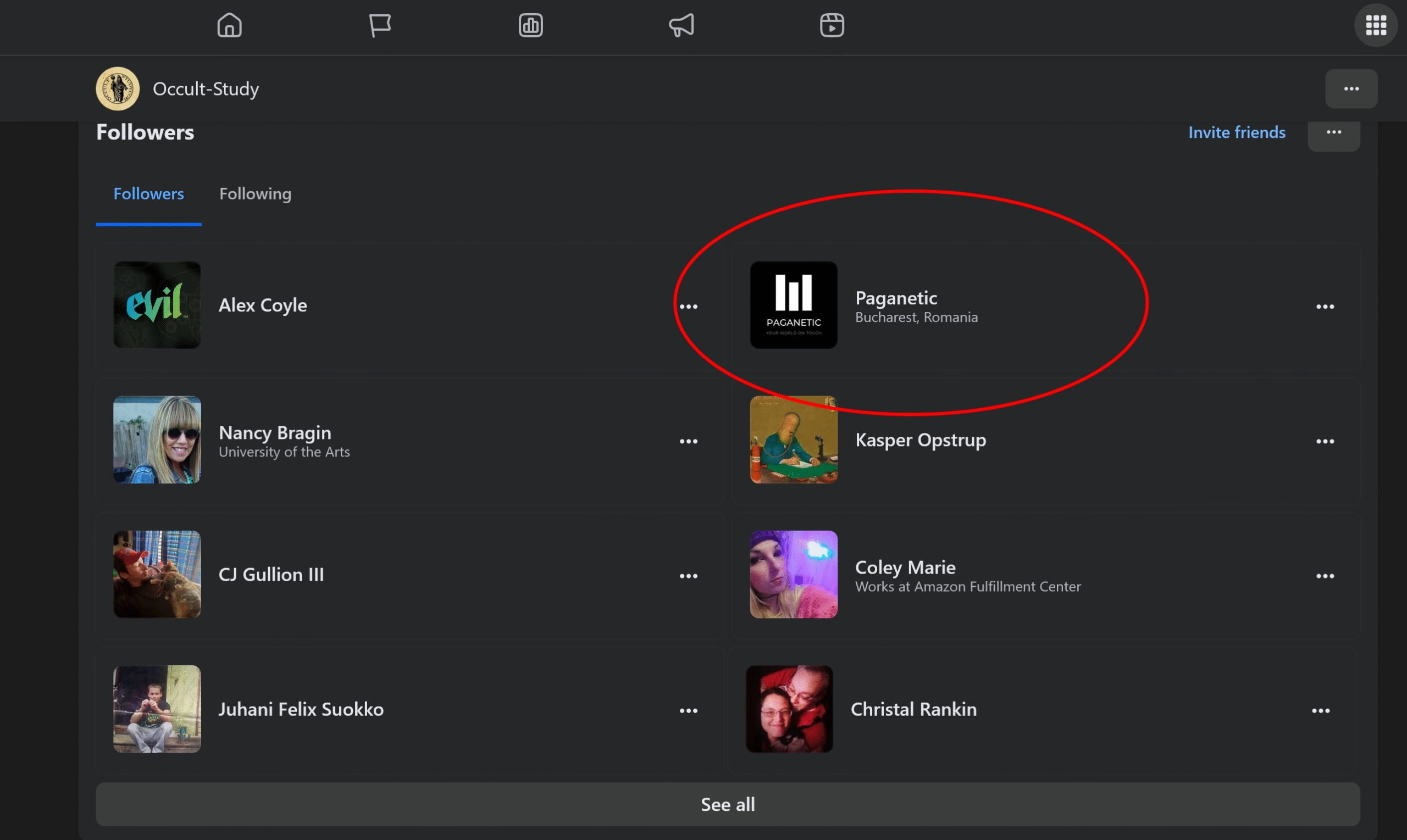Viewport: 1407px width, 840px height.
Task: Open the Insights chart icon
Action: [530, 25]
